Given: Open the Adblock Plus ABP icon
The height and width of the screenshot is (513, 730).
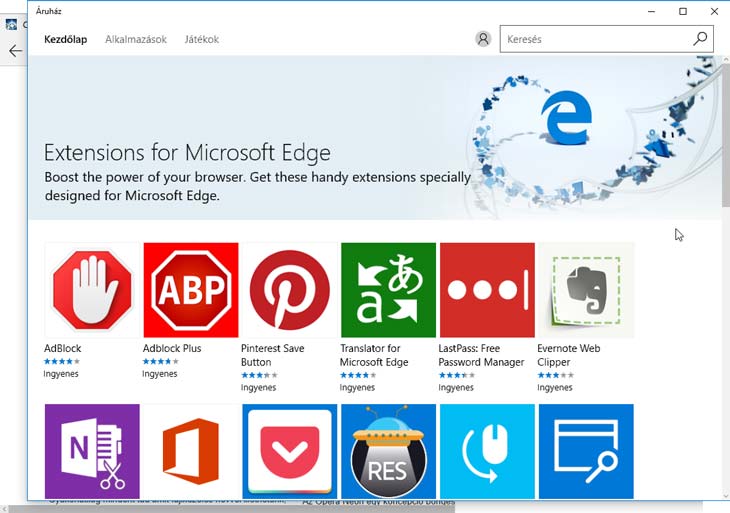Looking at the screenshot, I should coord(191,289).
